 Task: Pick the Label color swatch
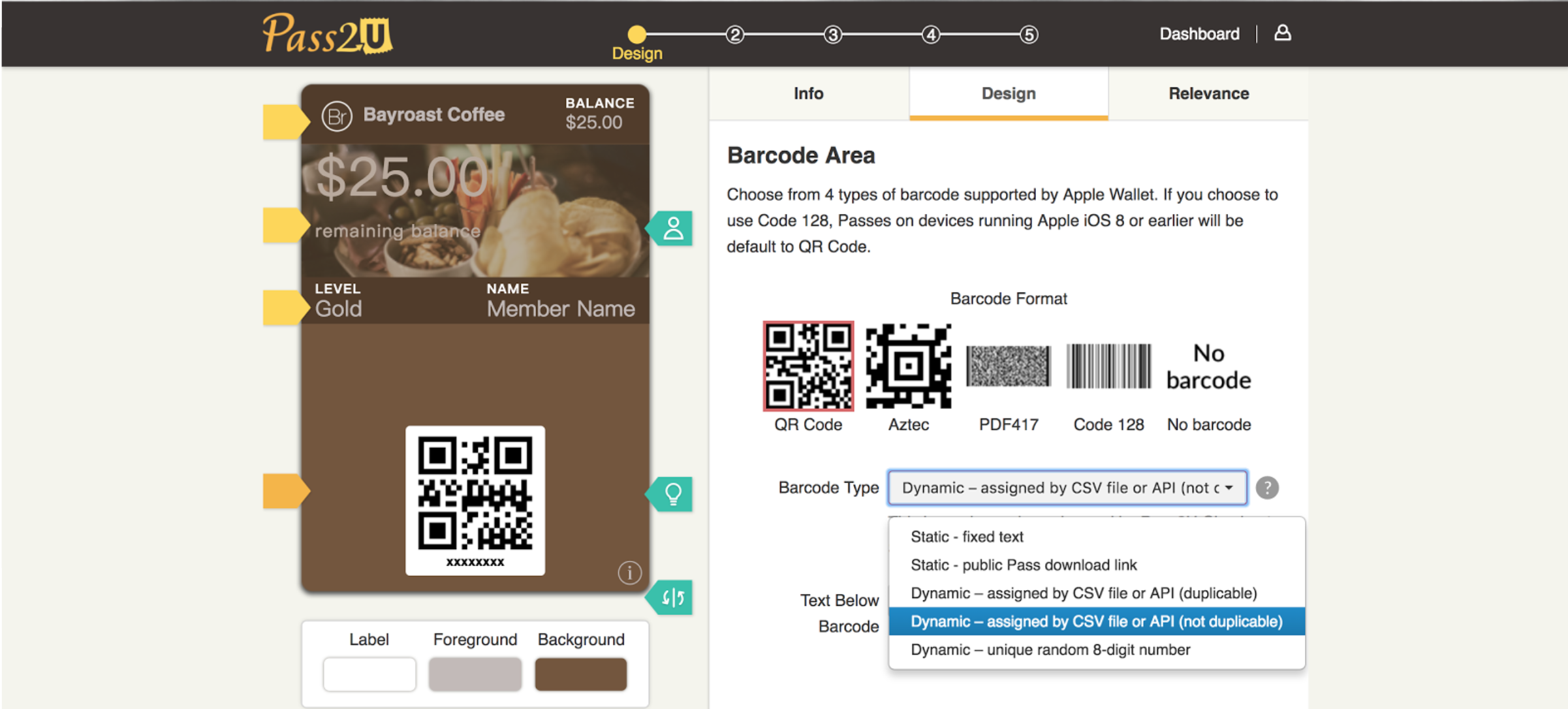(x=369, y=674)
